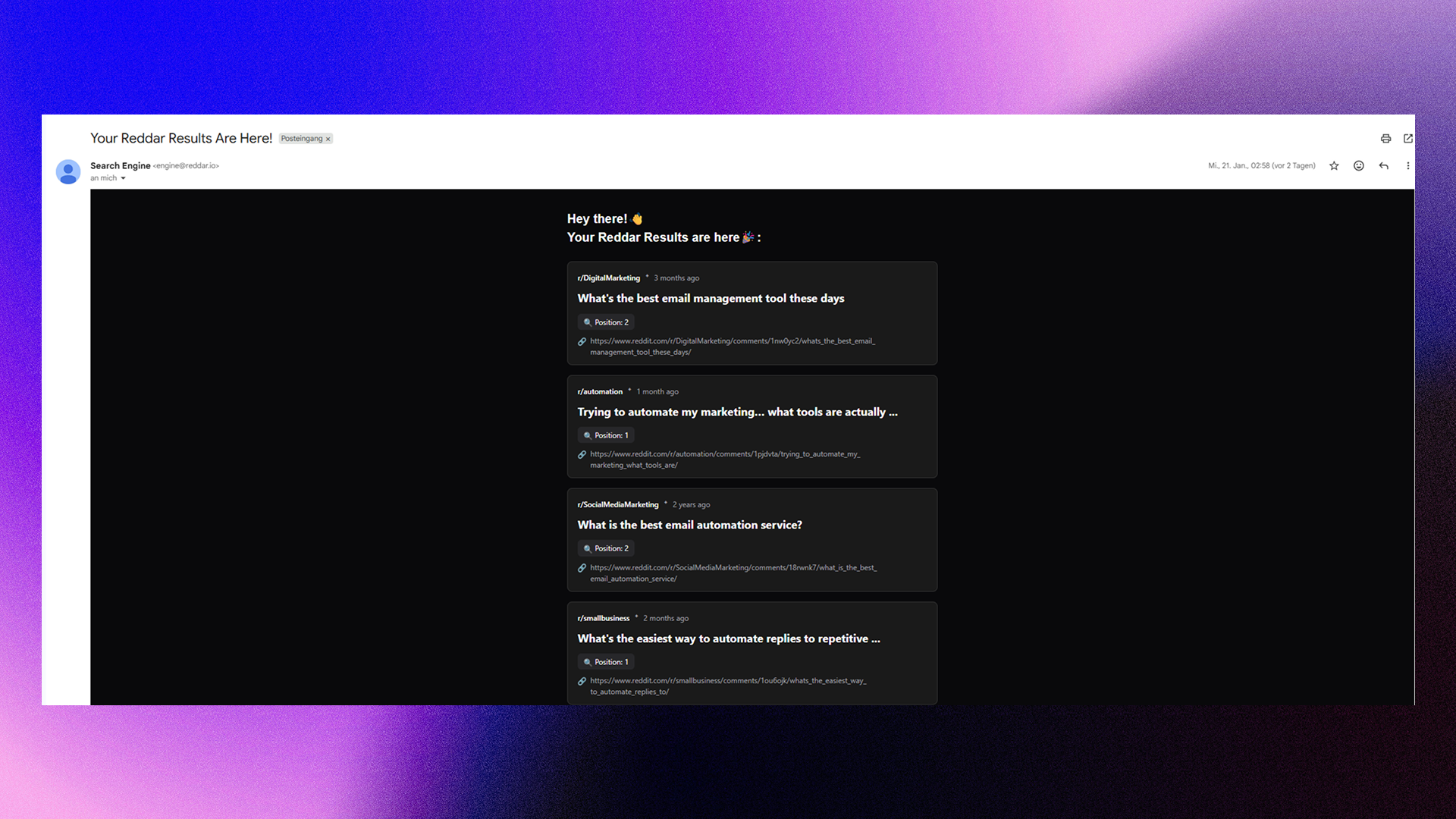Screen dimensions: 1456x819
Task: Click Position: 1 badge in automation result
Action: (x=606, y=436)
